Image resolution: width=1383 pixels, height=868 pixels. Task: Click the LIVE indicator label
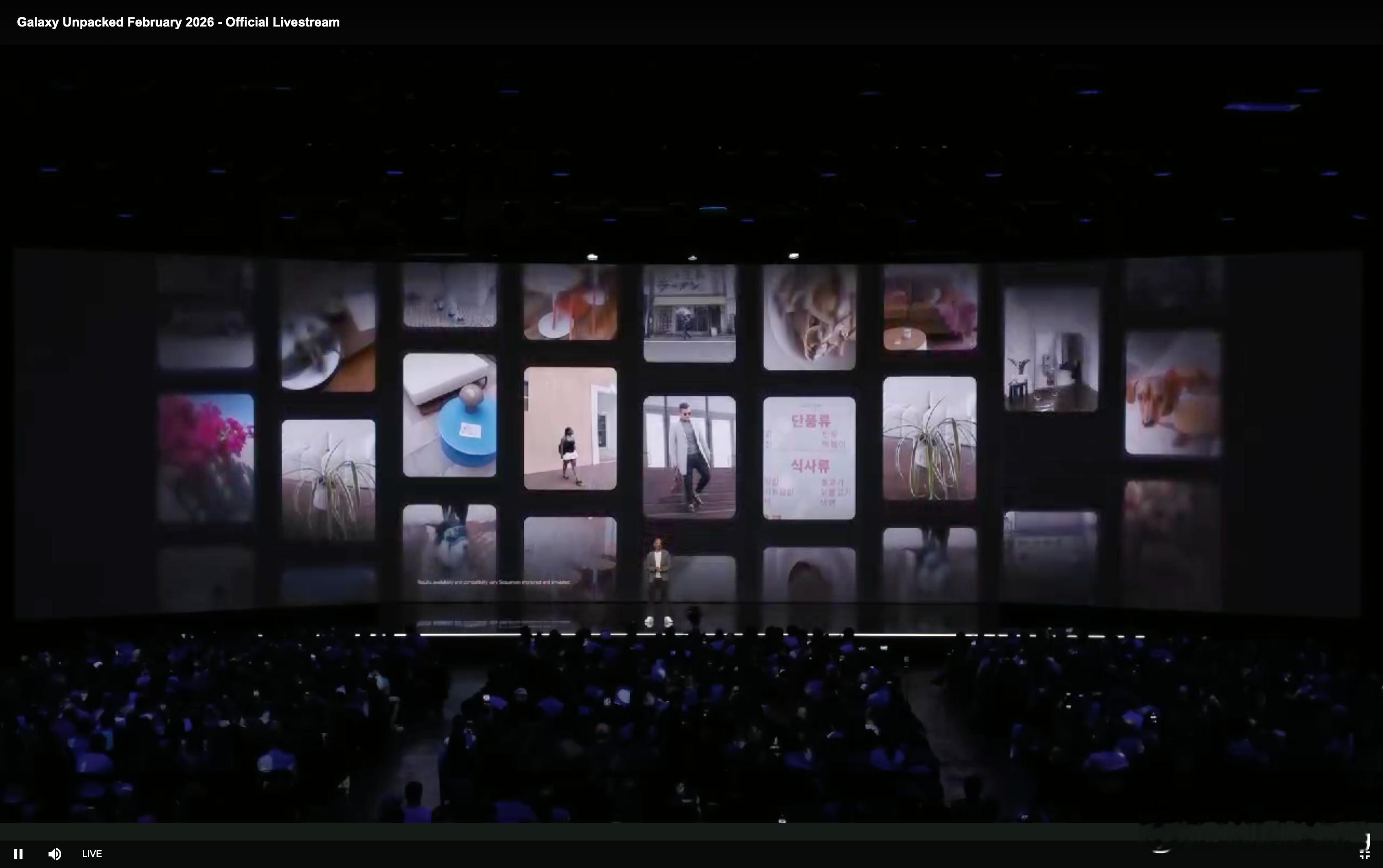[x=92, y=854]
